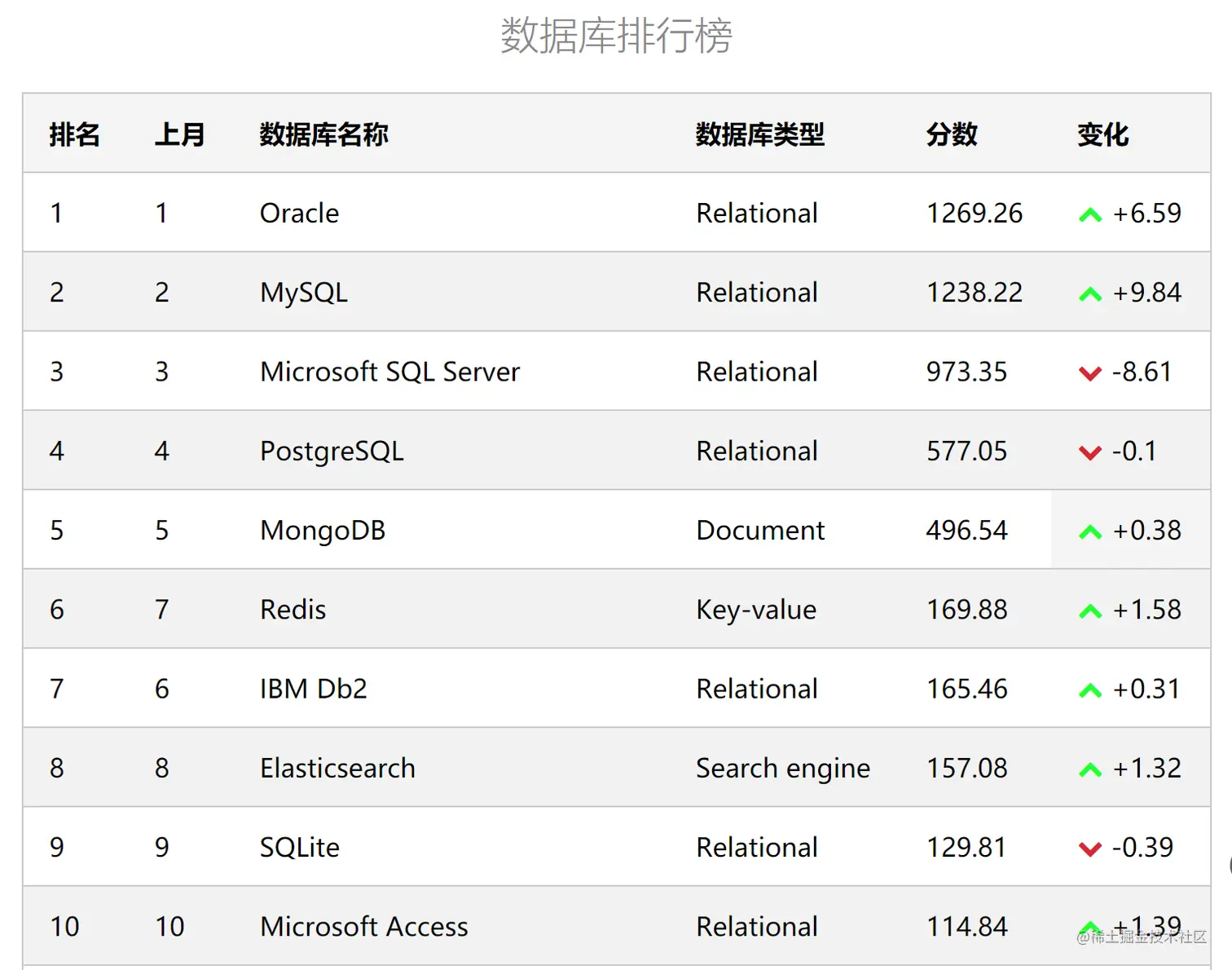The image size is (1232, 970).
Task: Select the Microsoft SQL Server name
Action: pyautogui.click(x=389, y=372)
